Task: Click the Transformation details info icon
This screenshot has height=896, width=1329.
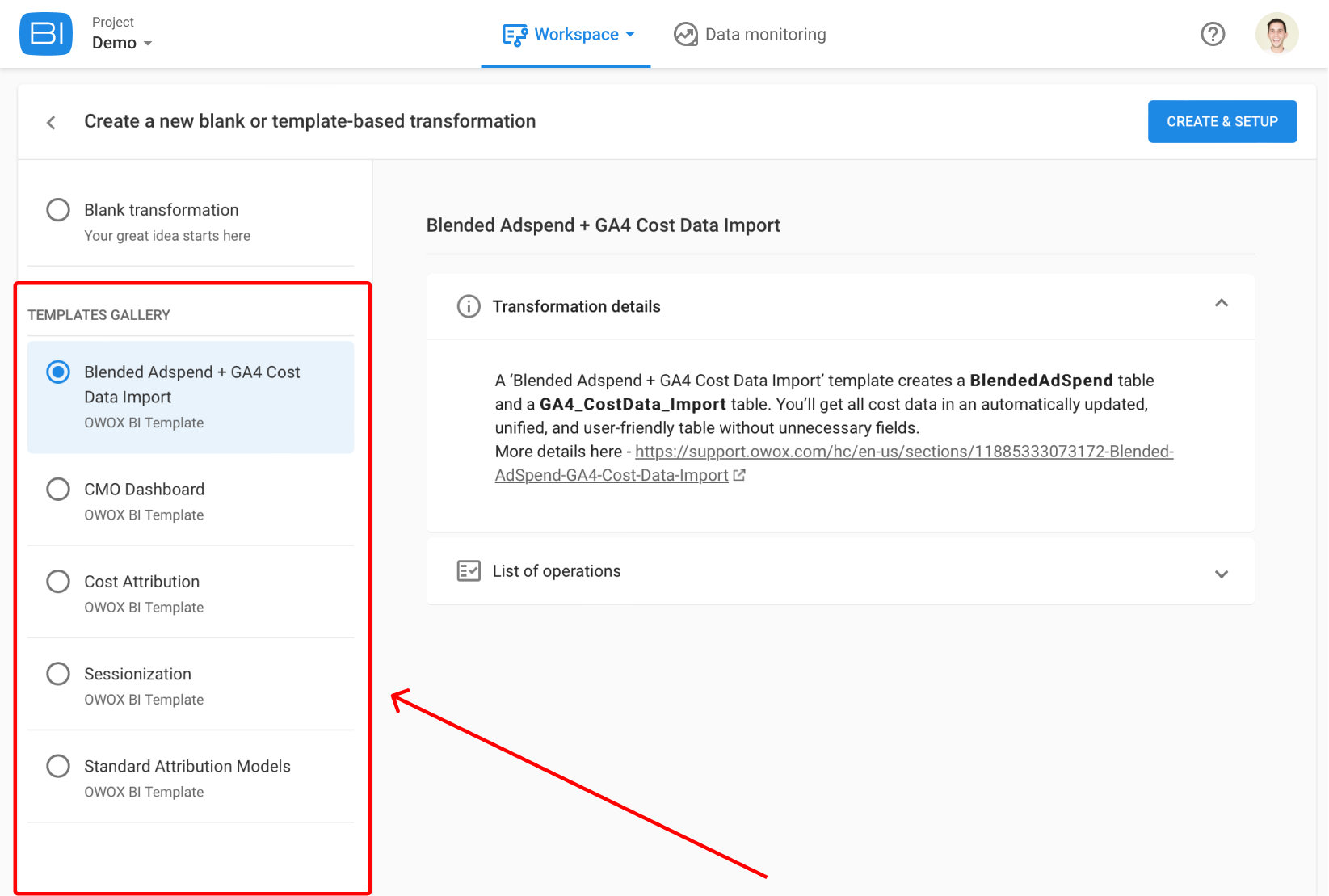Action: pos(469,306)
